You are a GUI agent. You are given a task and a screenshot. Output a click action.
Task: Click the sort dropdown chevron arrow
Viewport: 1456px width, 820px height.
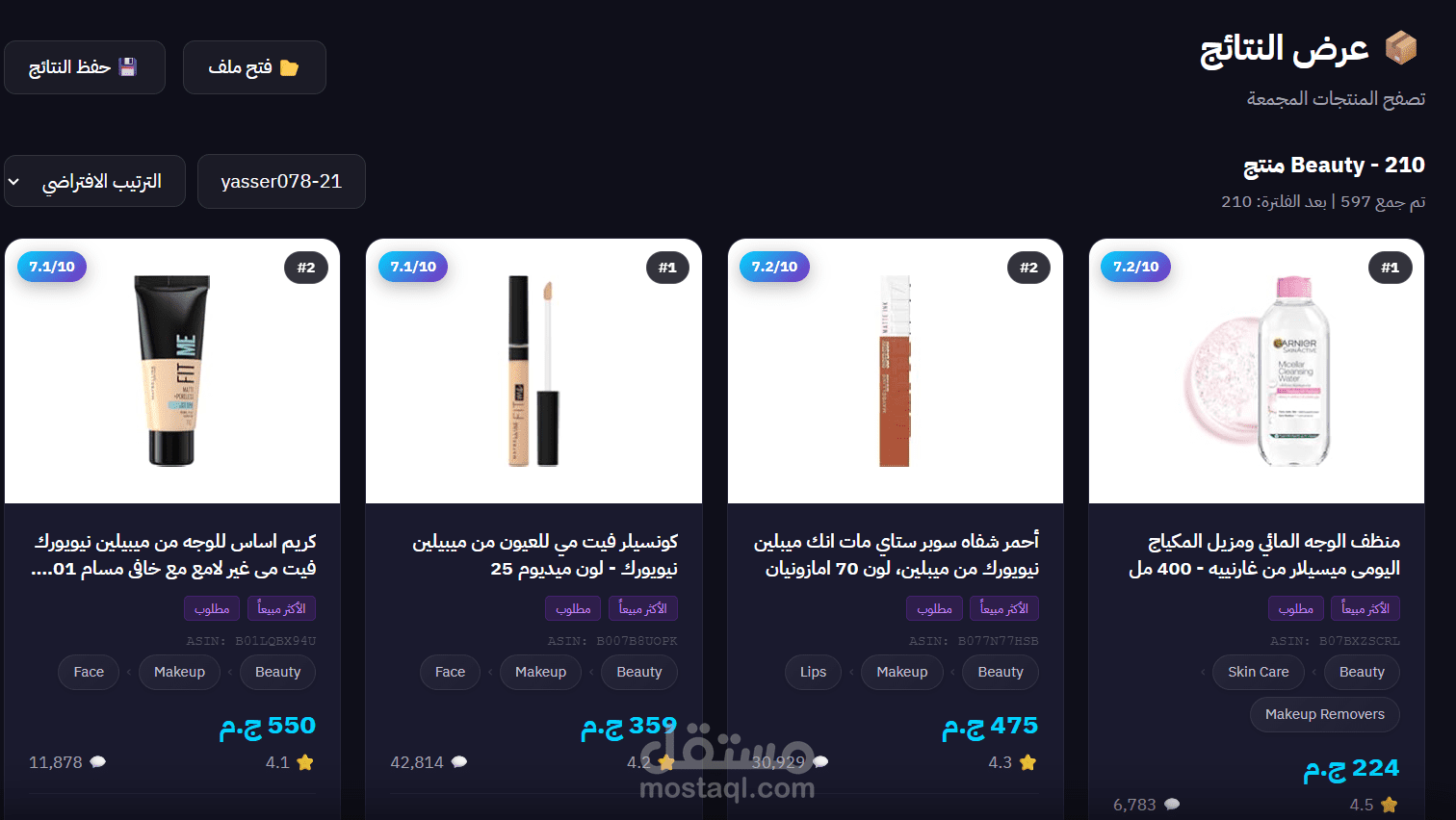click(14, 182)
